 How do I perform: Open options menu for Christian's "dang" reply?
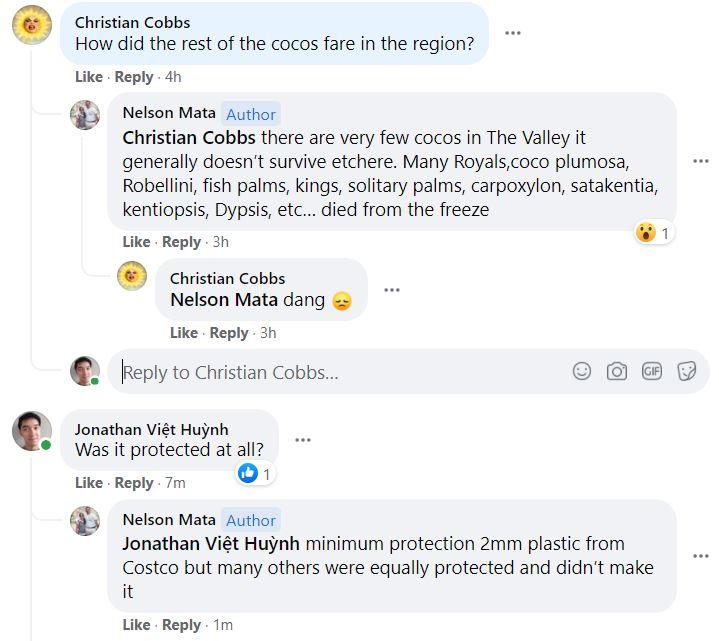click(392, 290)
